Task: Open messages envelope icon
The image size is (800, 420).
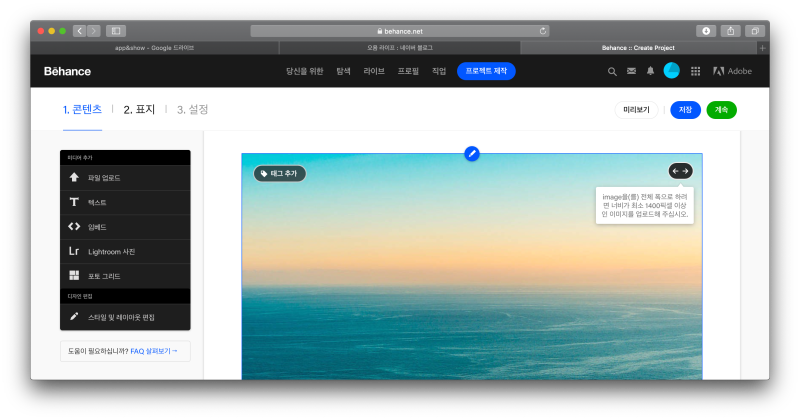Action: click(x=631, y=71)
